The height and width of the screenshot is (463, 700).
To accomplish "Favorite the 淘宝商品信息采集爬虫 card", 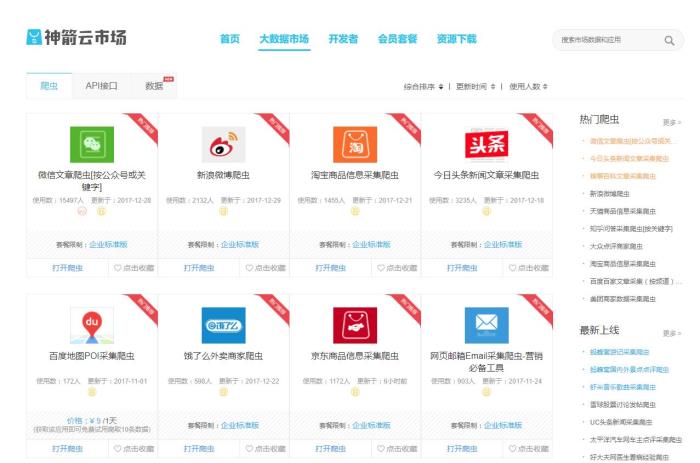I will (397, 268).
